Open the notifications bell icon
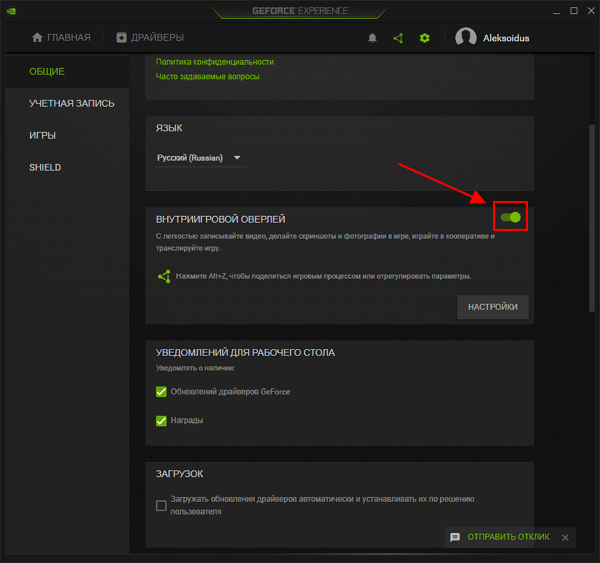Image resolution: width=600 pixels, height=563 pixels. [x=372, y=38]
